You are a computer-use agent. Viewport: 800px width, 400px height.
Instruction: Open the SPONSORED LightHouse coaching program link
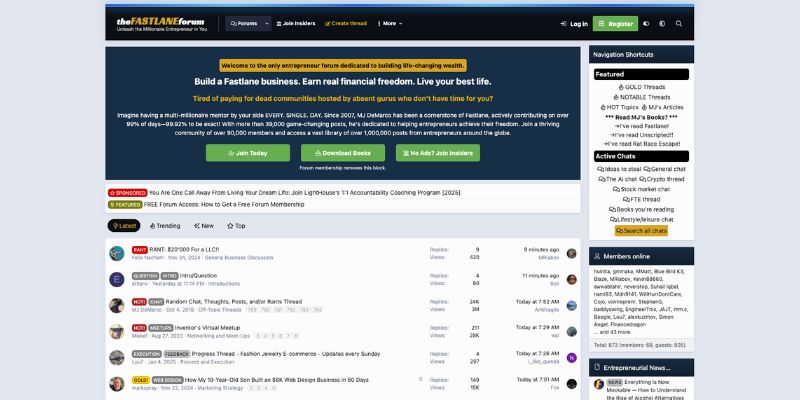tap(305, 193)
